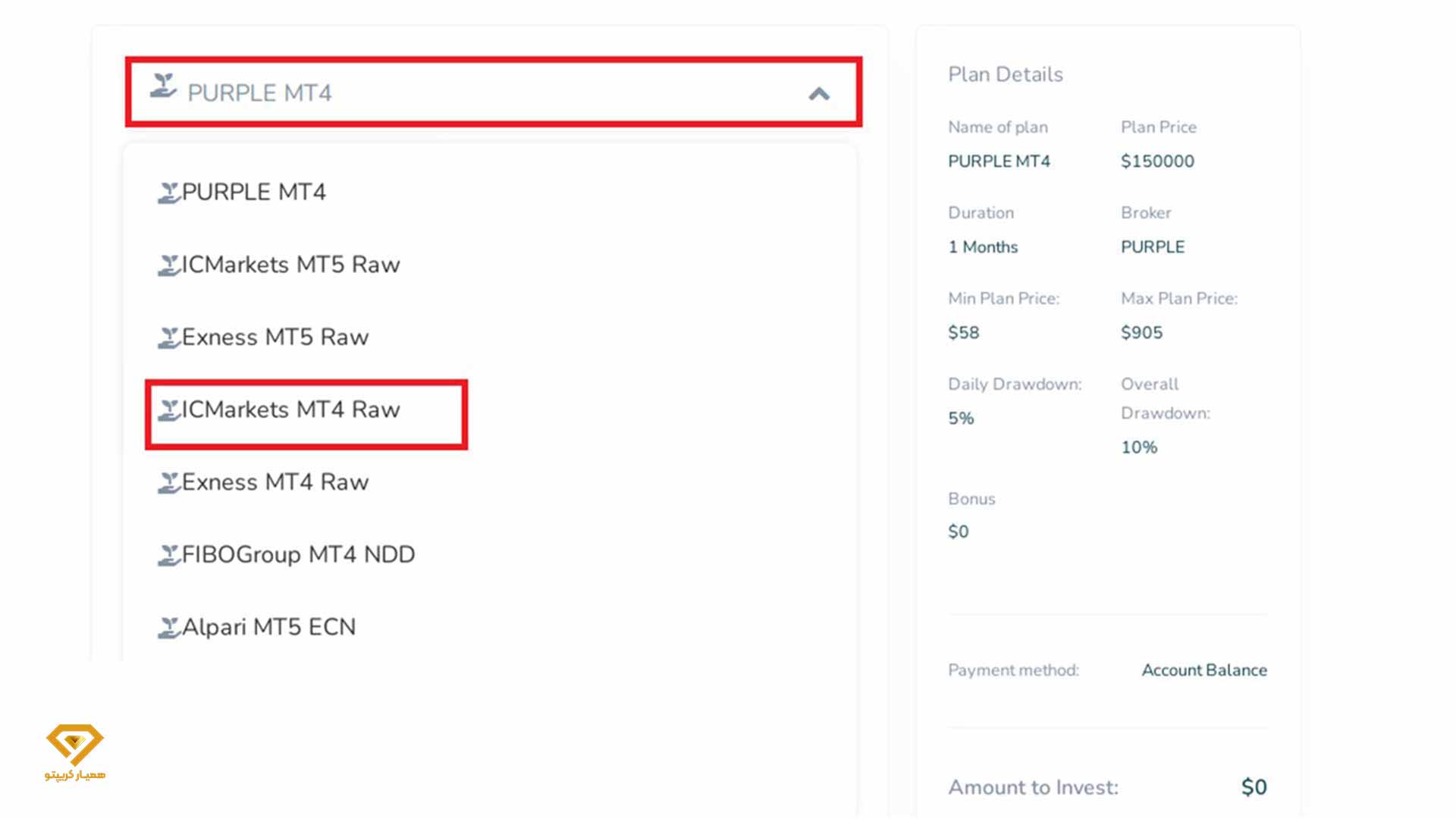Select ICMarkets MT4 Raw from the list
1456x819 pixels.
click(290, 410)
